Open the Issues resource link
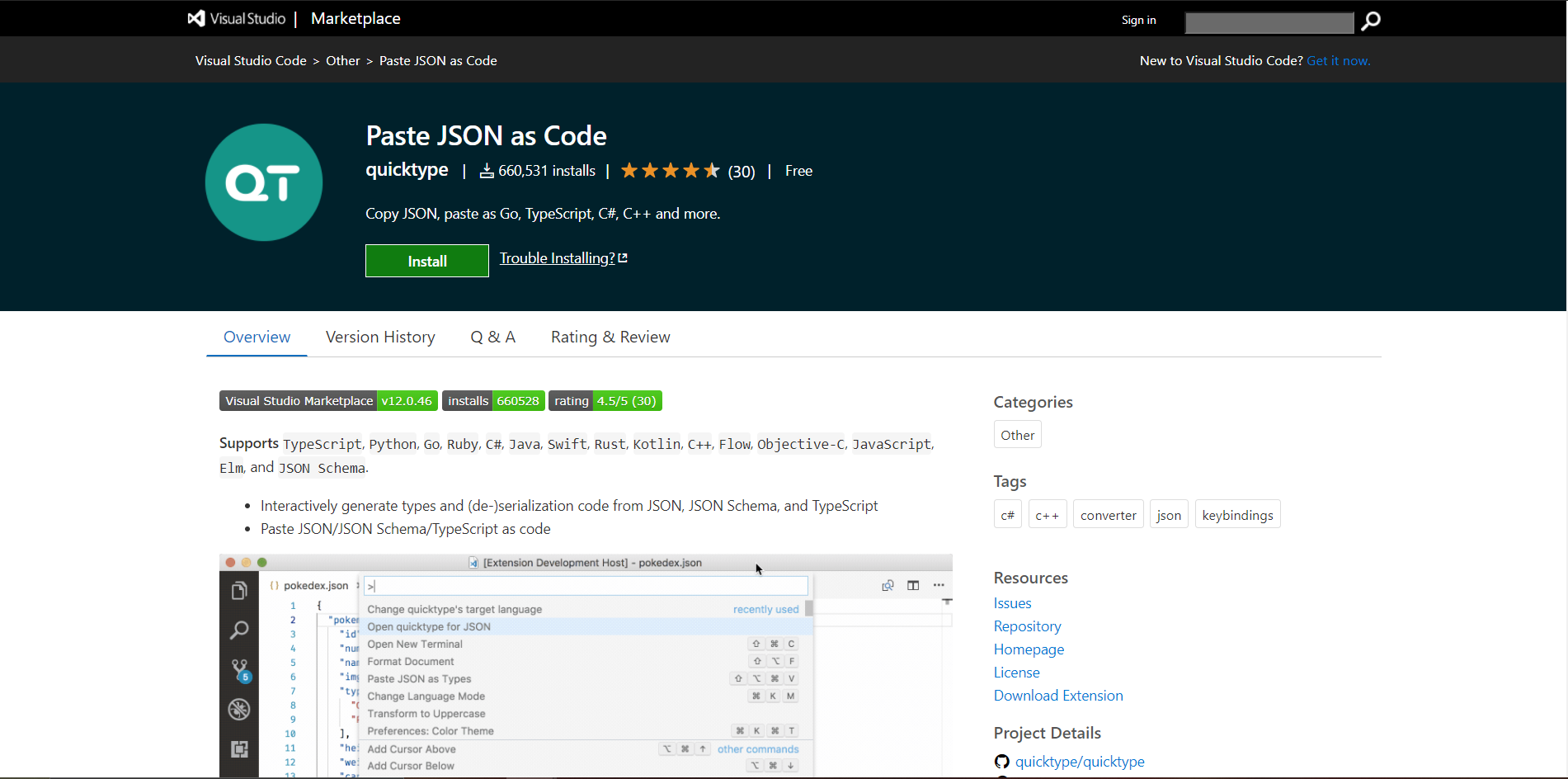 pos(1012,603)
